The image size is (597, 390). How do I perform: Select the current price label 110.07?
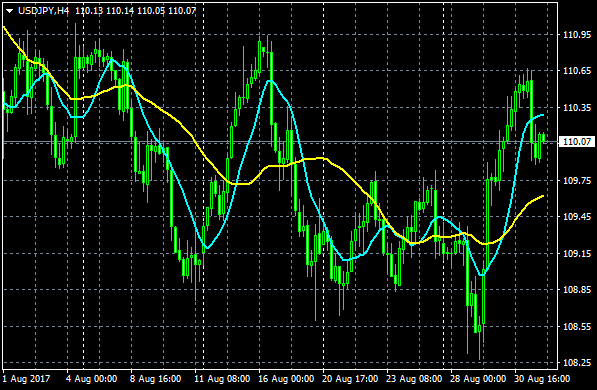point(577,142)
